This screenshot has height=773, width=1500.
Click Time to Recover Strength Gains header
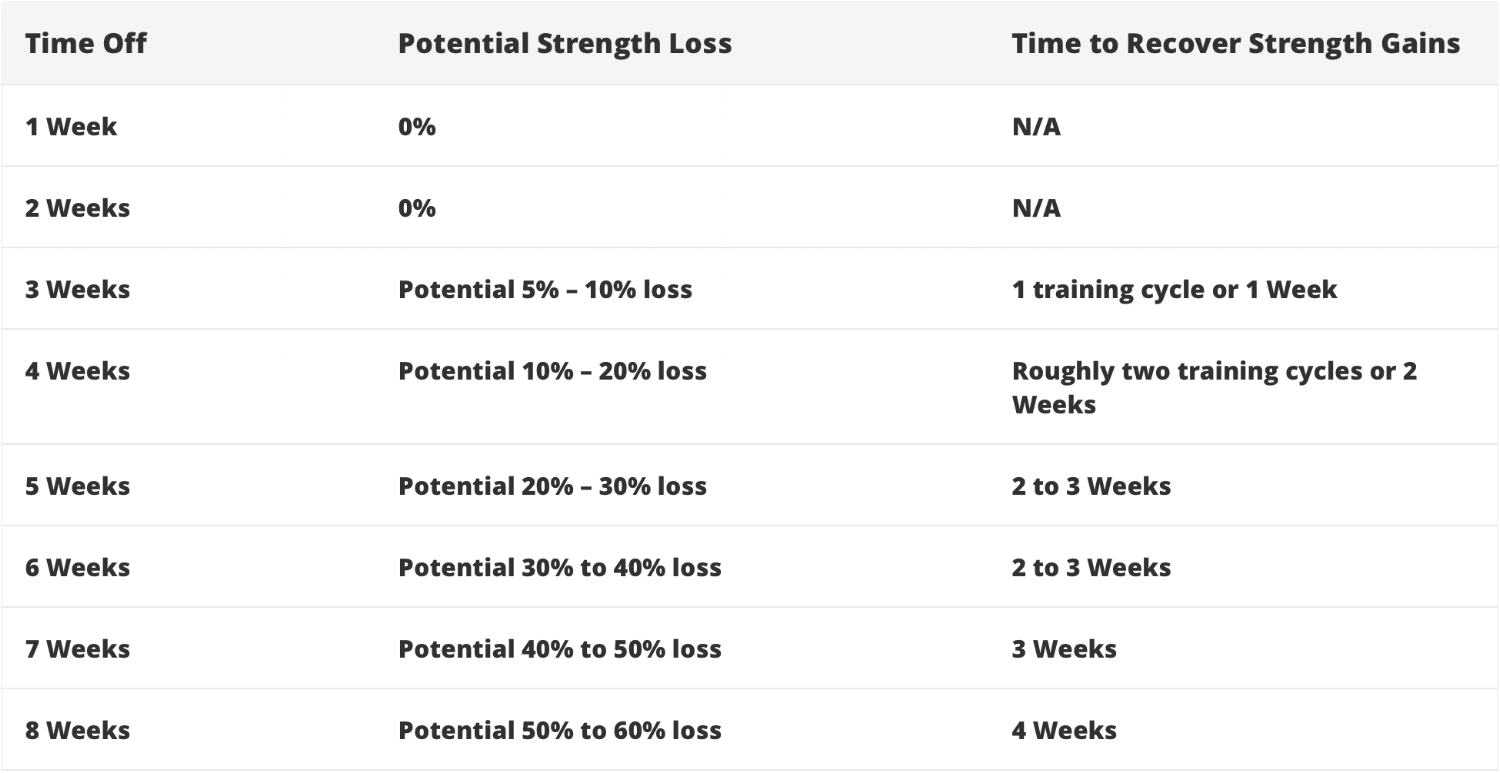coord(1236,44)
